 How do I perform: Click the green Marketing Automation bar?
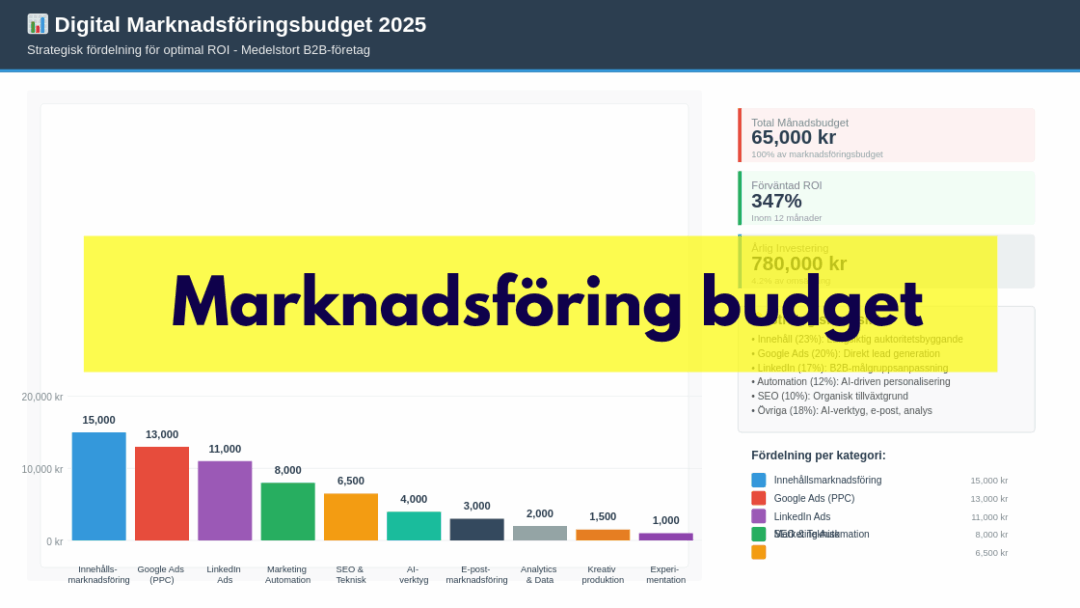point(288,512)
